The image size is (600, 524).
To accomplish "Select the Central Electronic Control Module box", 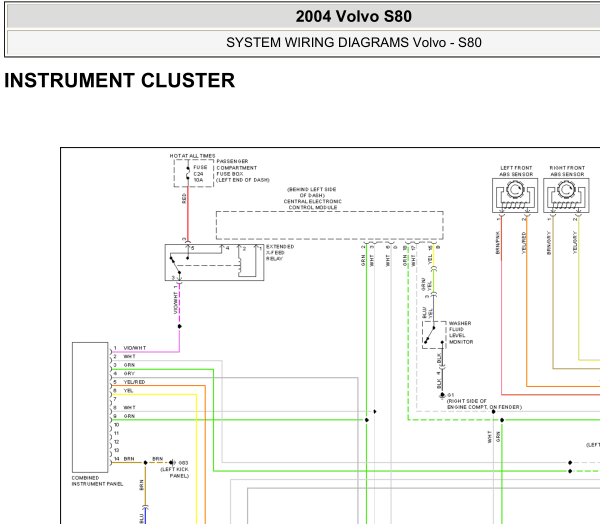I will click(329, 225).
